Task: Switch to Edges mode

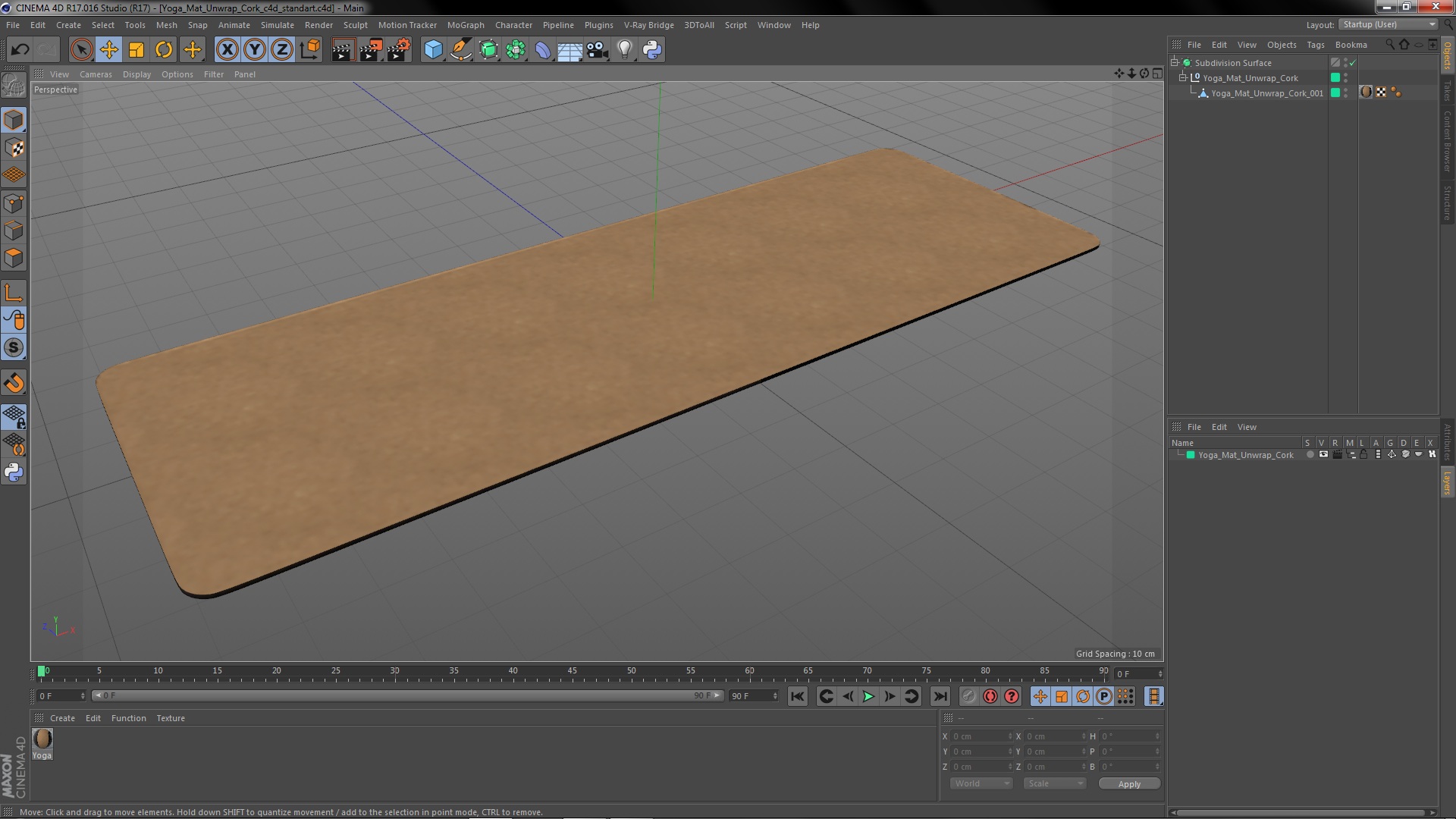Action: [x=14, y=231]
